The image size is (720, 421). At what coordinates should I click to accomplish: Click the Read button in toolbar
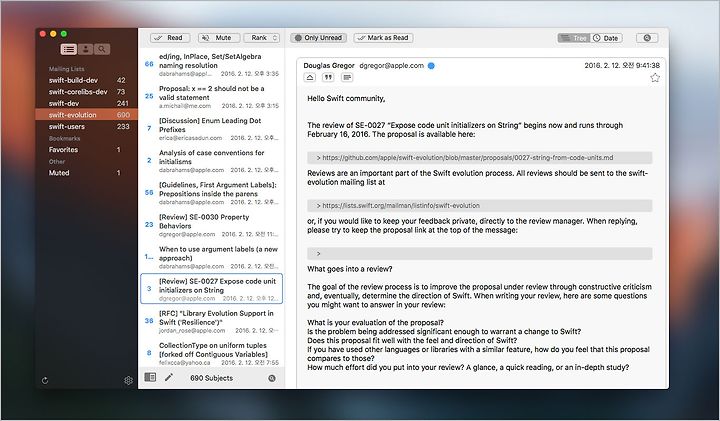click(x=169, y=38)
